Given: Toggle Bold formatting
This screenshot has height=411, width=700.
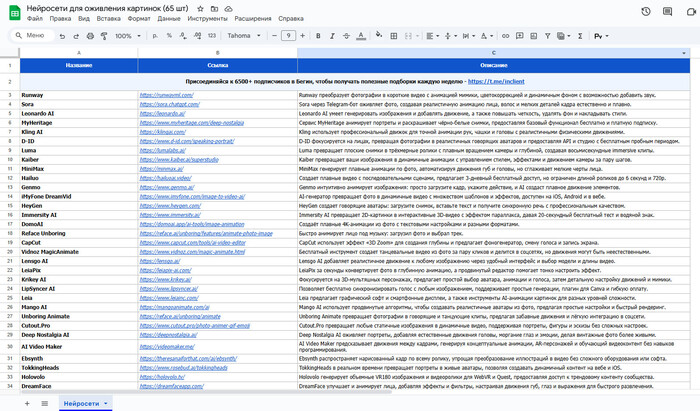Looking at the screenshot, I should 319,35.
